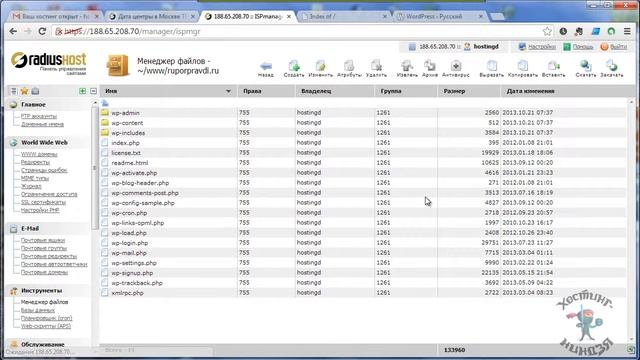
Task: Go to parent directory folder-up icon
Action: [105, 103]
